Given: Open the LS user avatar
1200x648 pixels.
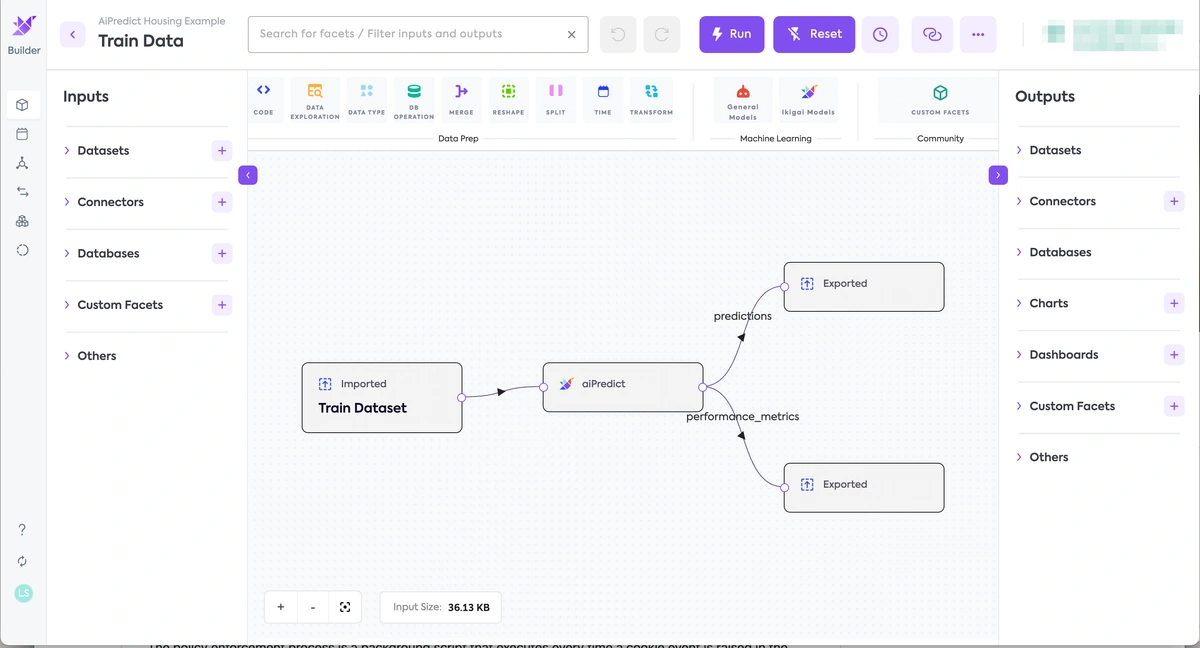Looking at the screenshot, I should pos(24,593).
